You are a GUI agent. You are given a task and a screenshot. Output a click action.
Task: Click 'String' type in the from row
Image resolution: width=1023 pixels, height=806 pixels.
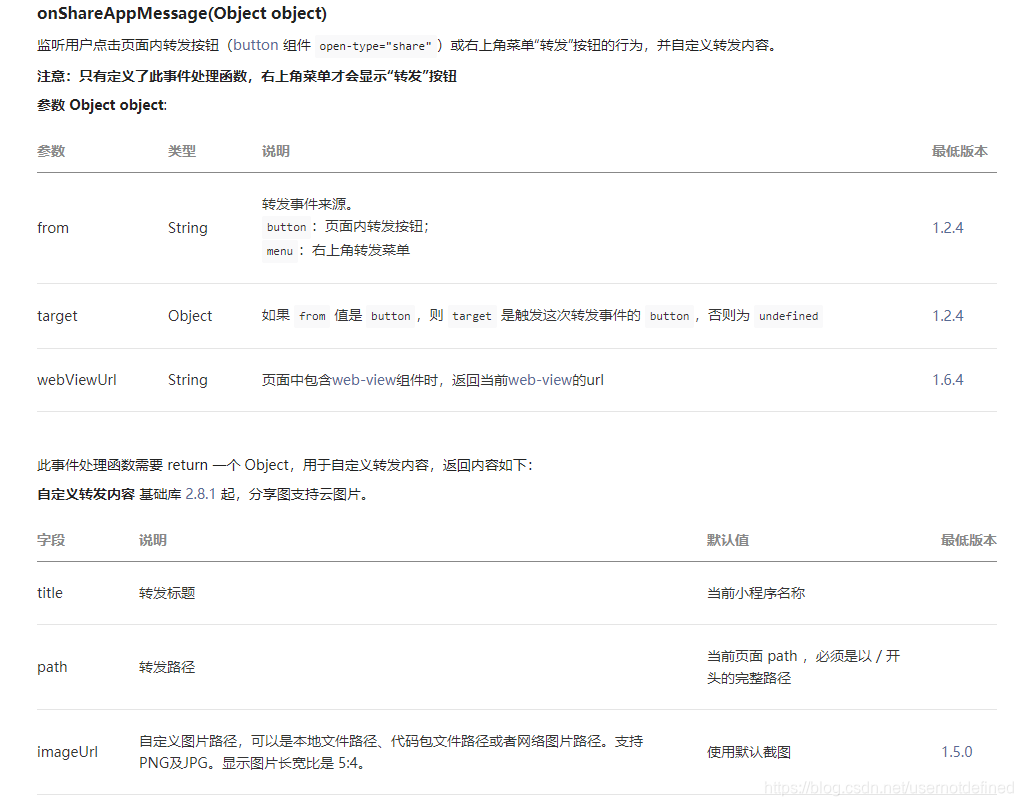tap(188, 228)
